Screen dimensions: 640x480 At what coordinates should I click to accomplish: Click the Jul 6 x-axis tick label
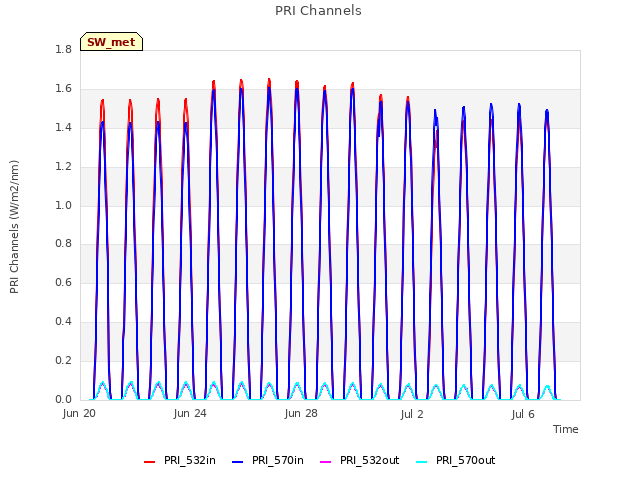[523, 415]
